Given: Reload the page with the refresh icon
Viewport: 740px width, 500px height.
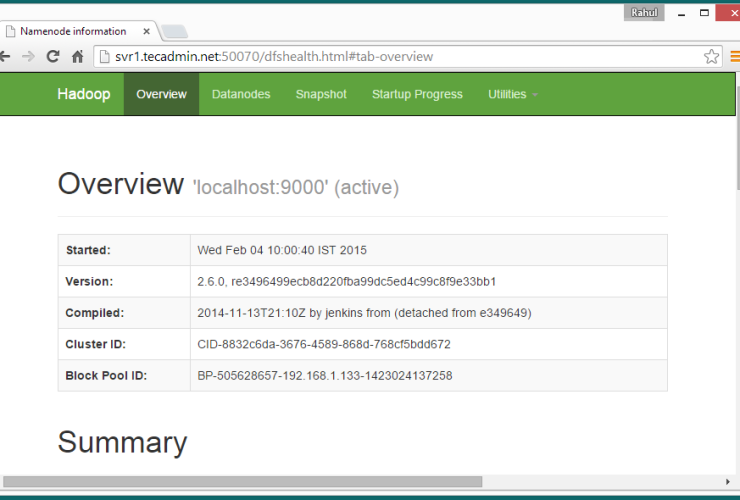Looking at the screenshot, I should 53,57.
